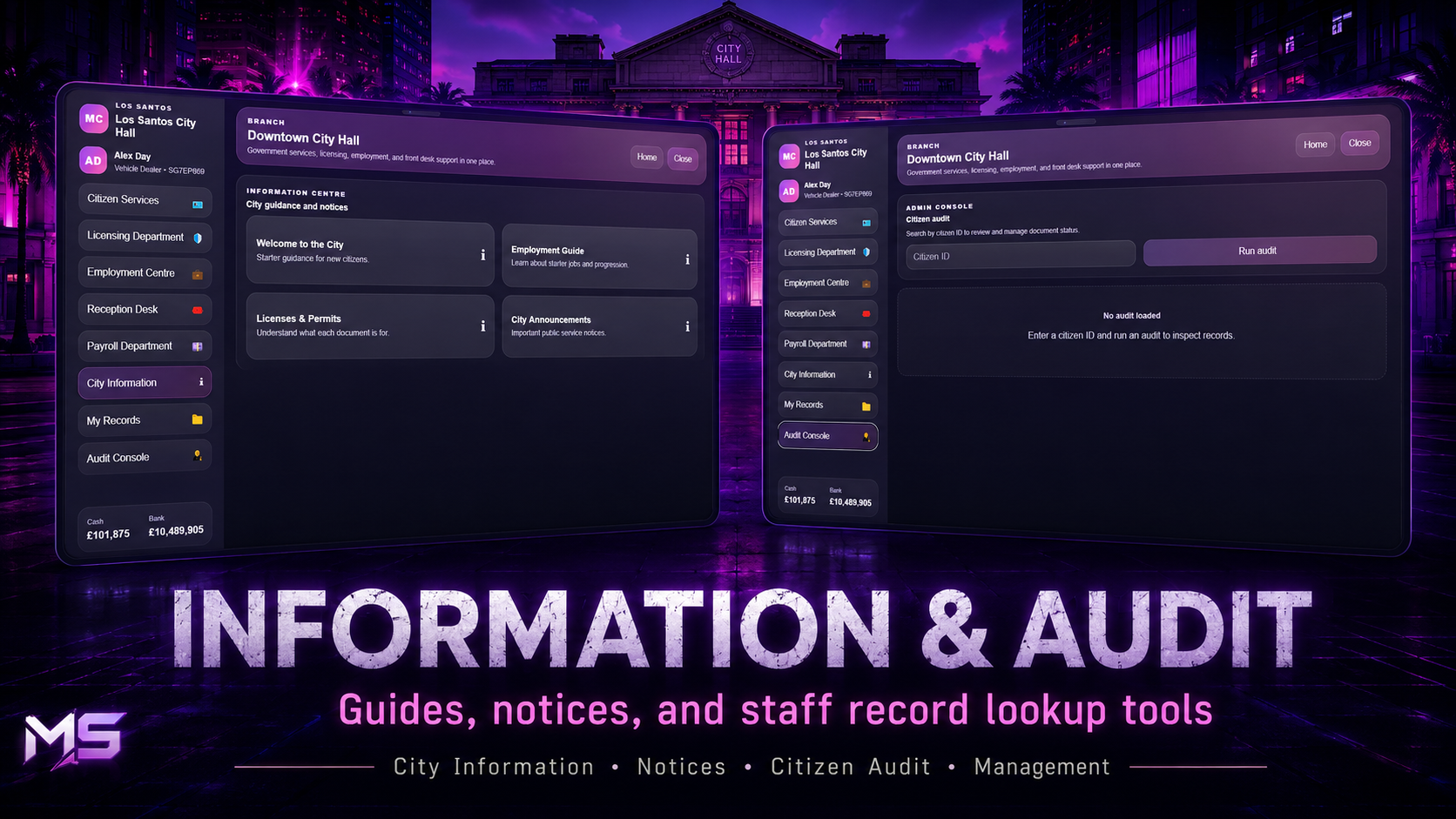
Task: Open City Information in the right panel sidebar
Action: click(x=827, y=374)
